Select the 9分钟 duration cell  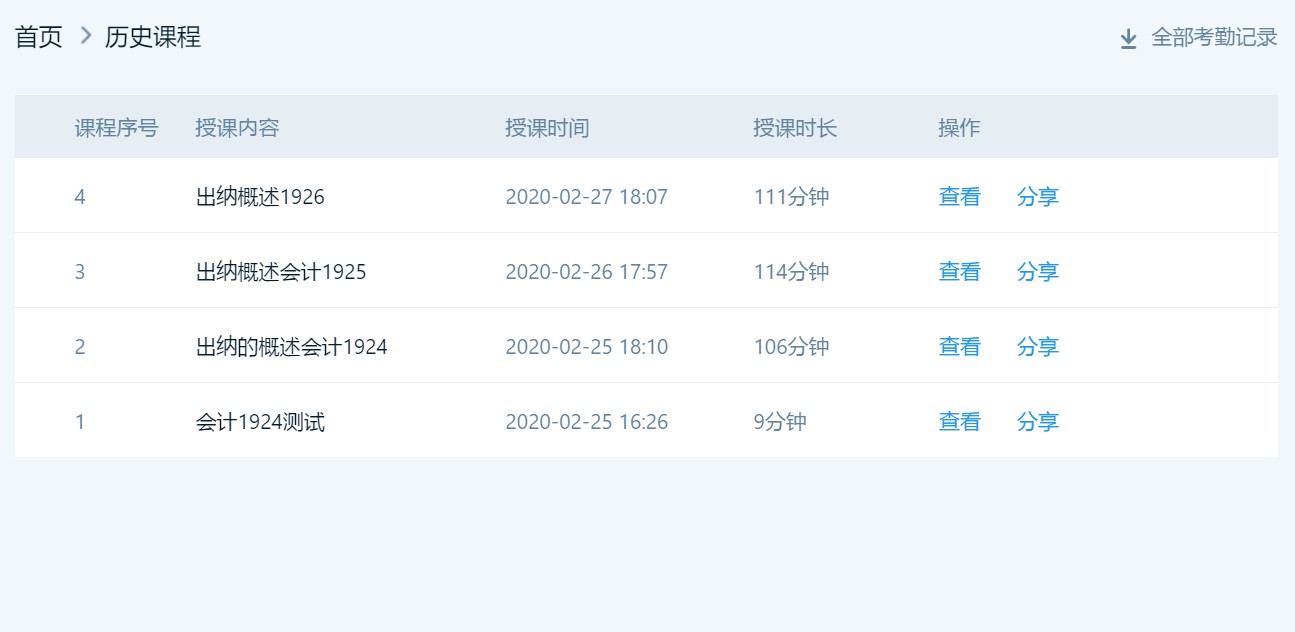tap(780, 422)
